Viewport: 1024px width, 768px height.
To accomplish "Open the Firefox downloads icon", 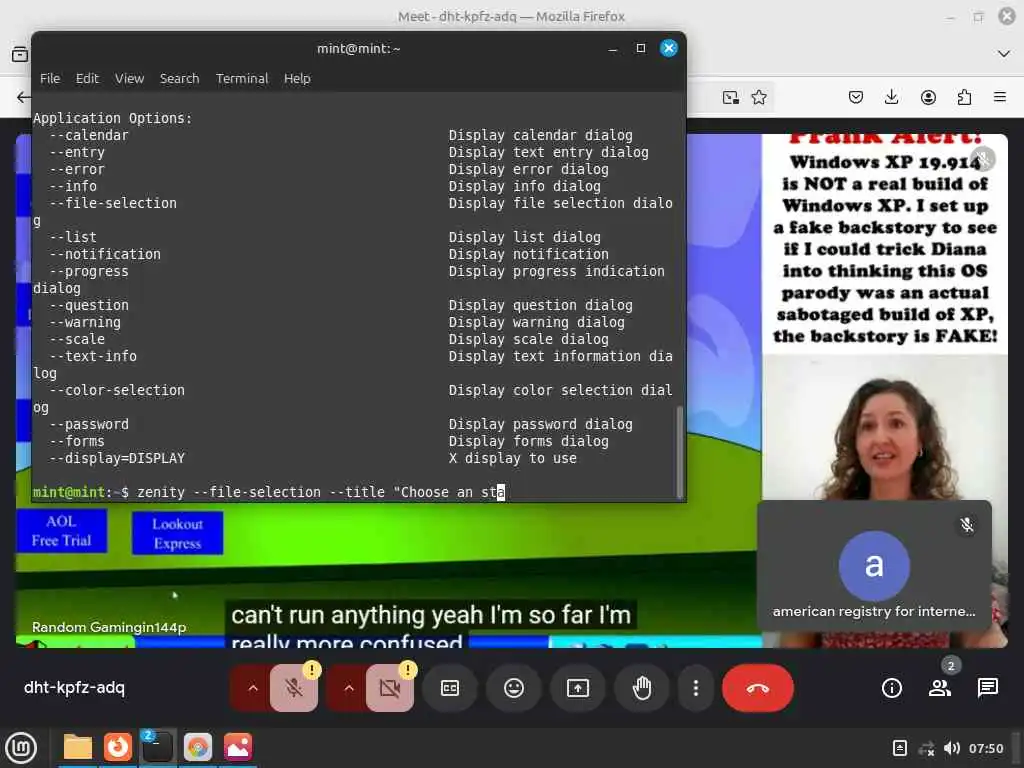I will [891, 97].
